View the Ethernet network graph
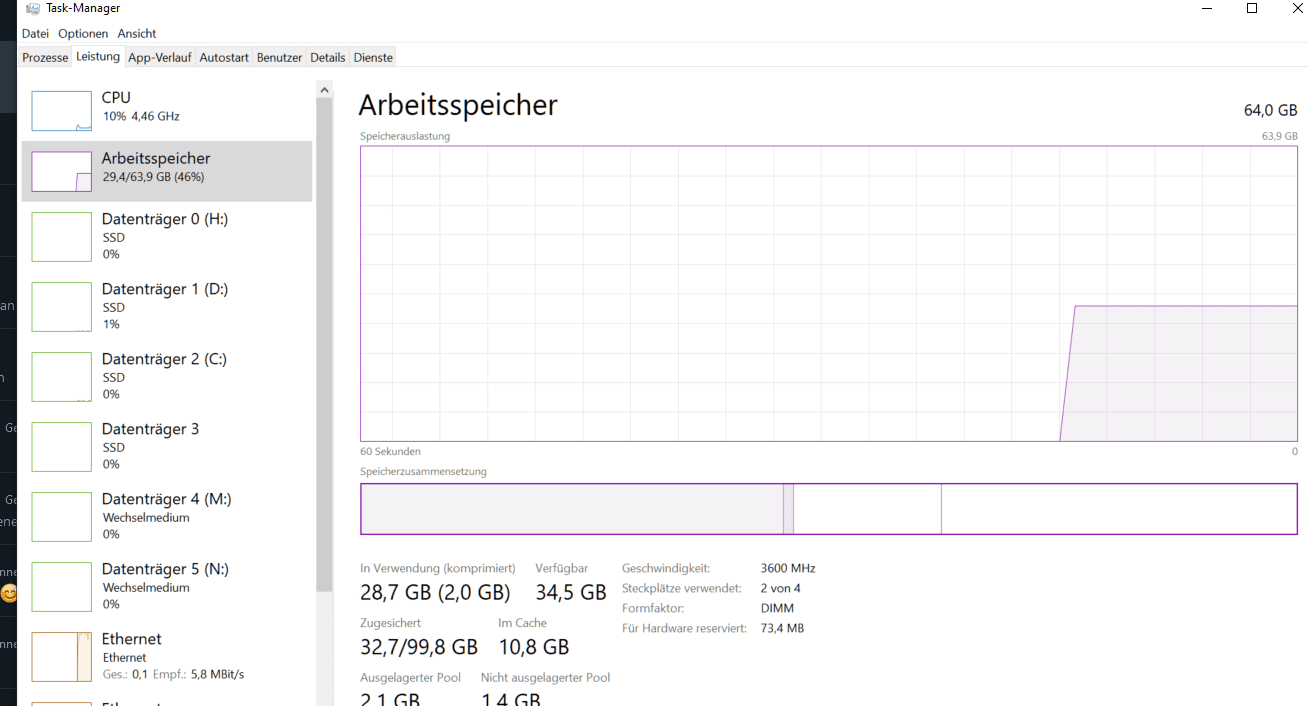The image size is (1308, 706). click(x=61, y=656)
